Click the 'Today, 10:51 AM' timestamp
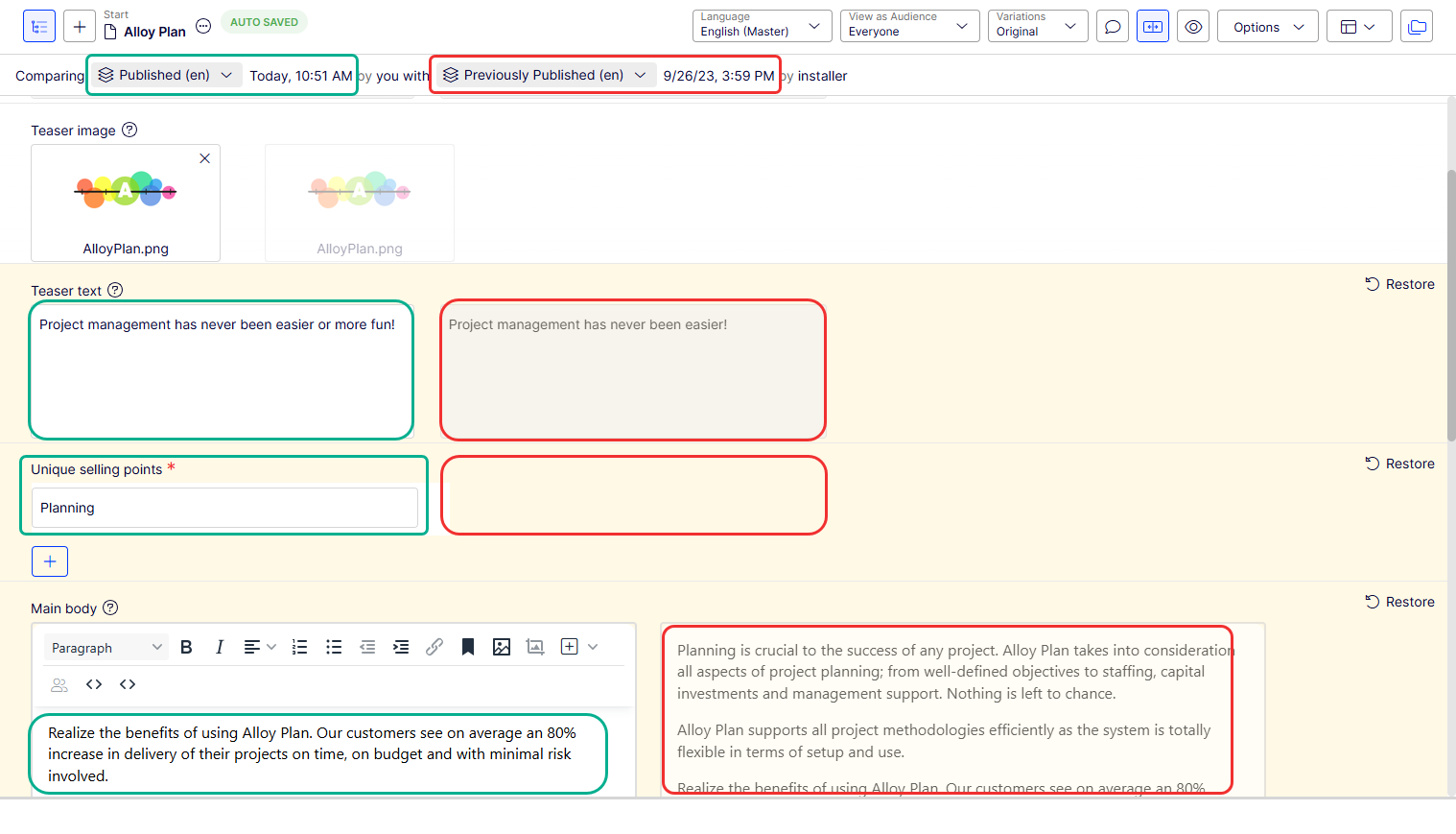The image size is (1456, 834). point(301,76)
